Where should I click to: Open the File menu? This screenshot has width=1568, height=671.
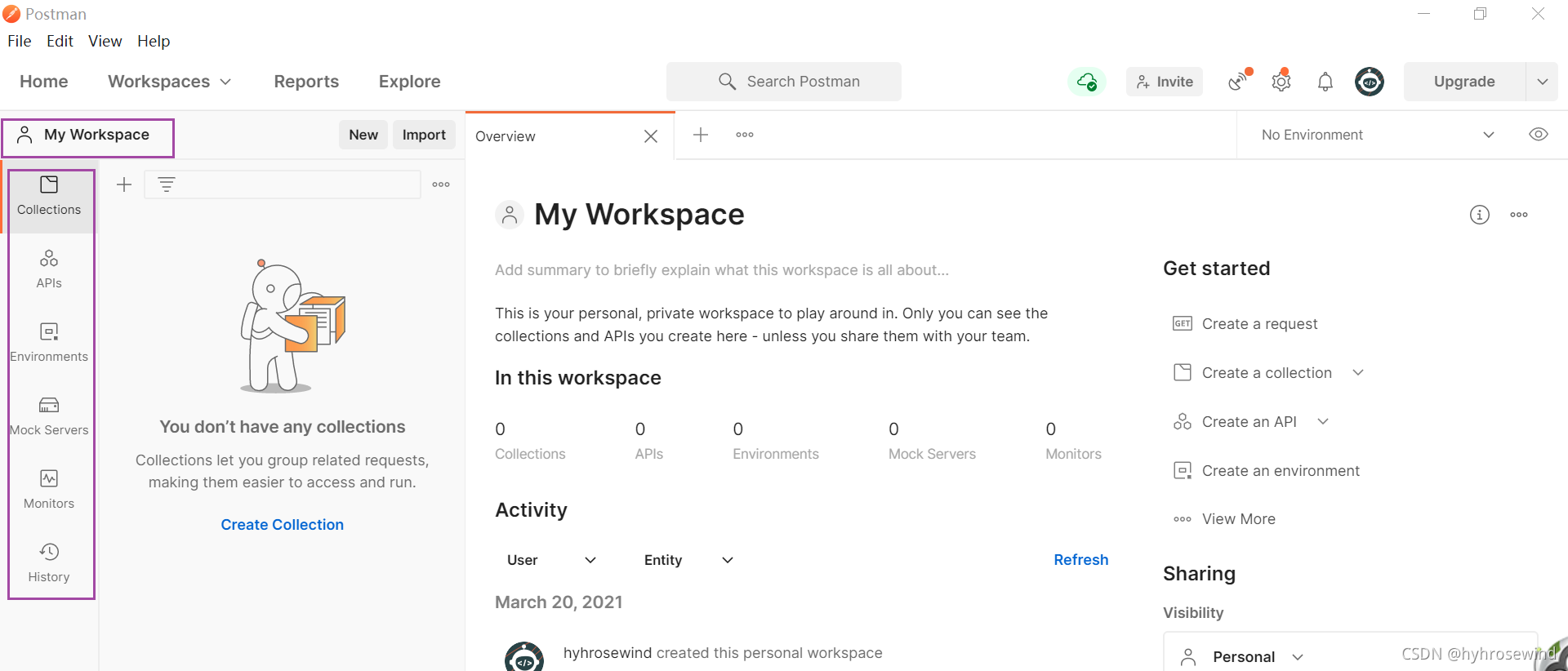(x=20, y=41)
